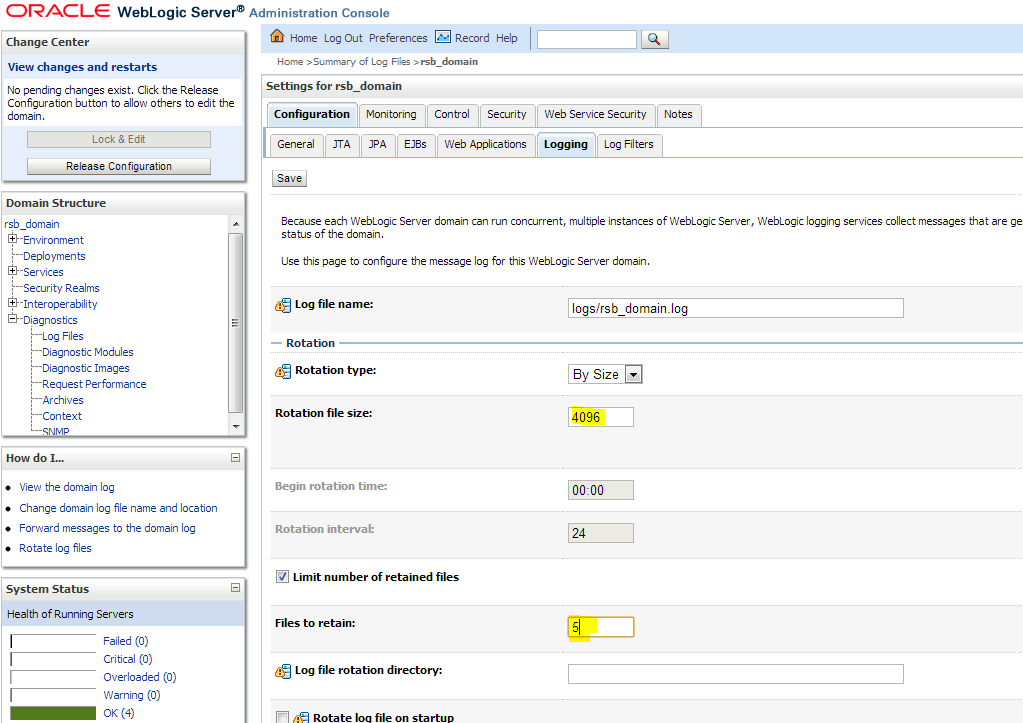Open rsb_domain root in Domain Structure

point(32,224)
